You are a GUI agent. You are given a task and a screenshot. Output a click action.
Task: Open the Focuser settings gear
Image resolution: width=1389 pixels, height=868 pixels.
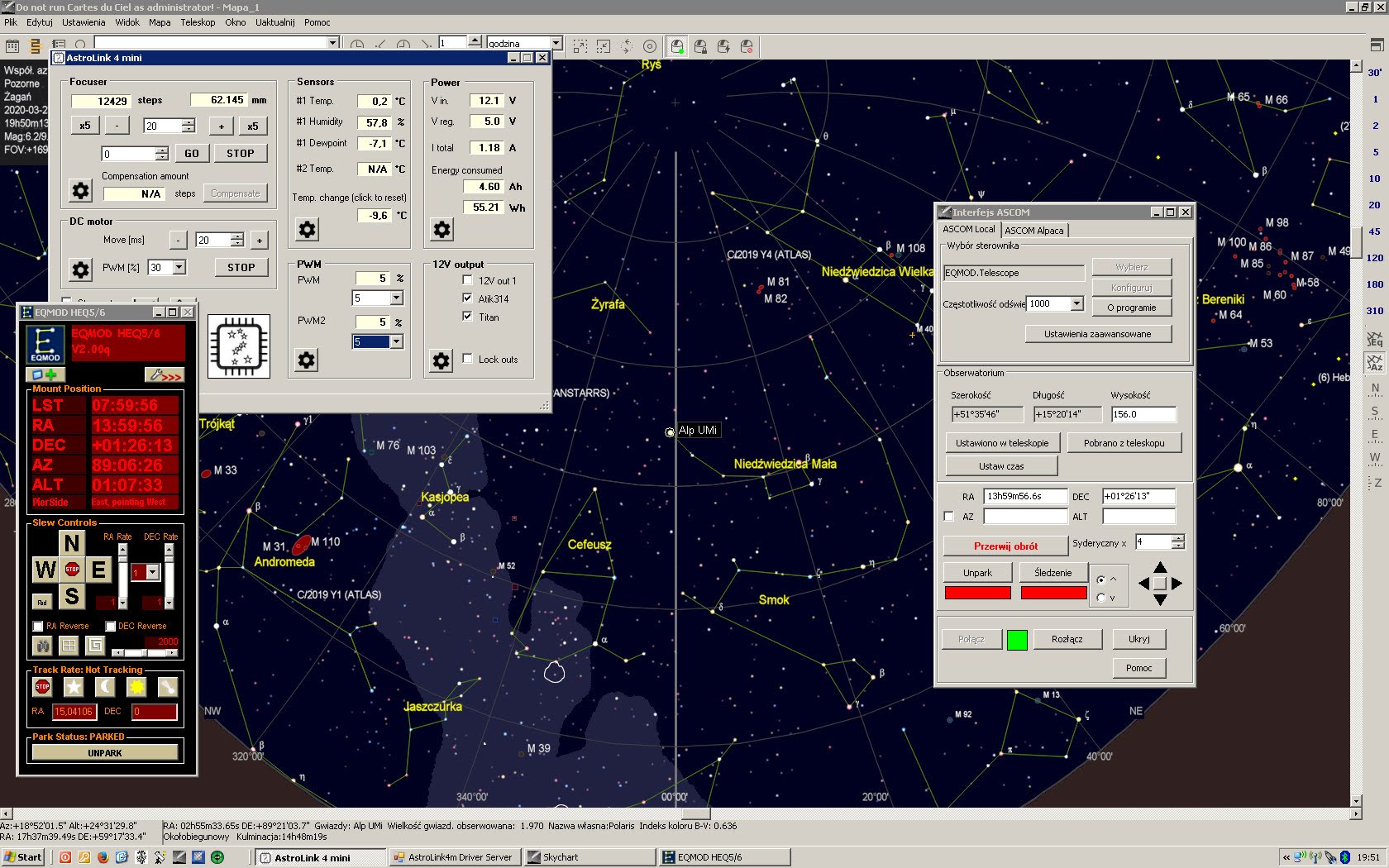[x=80, y=191]
